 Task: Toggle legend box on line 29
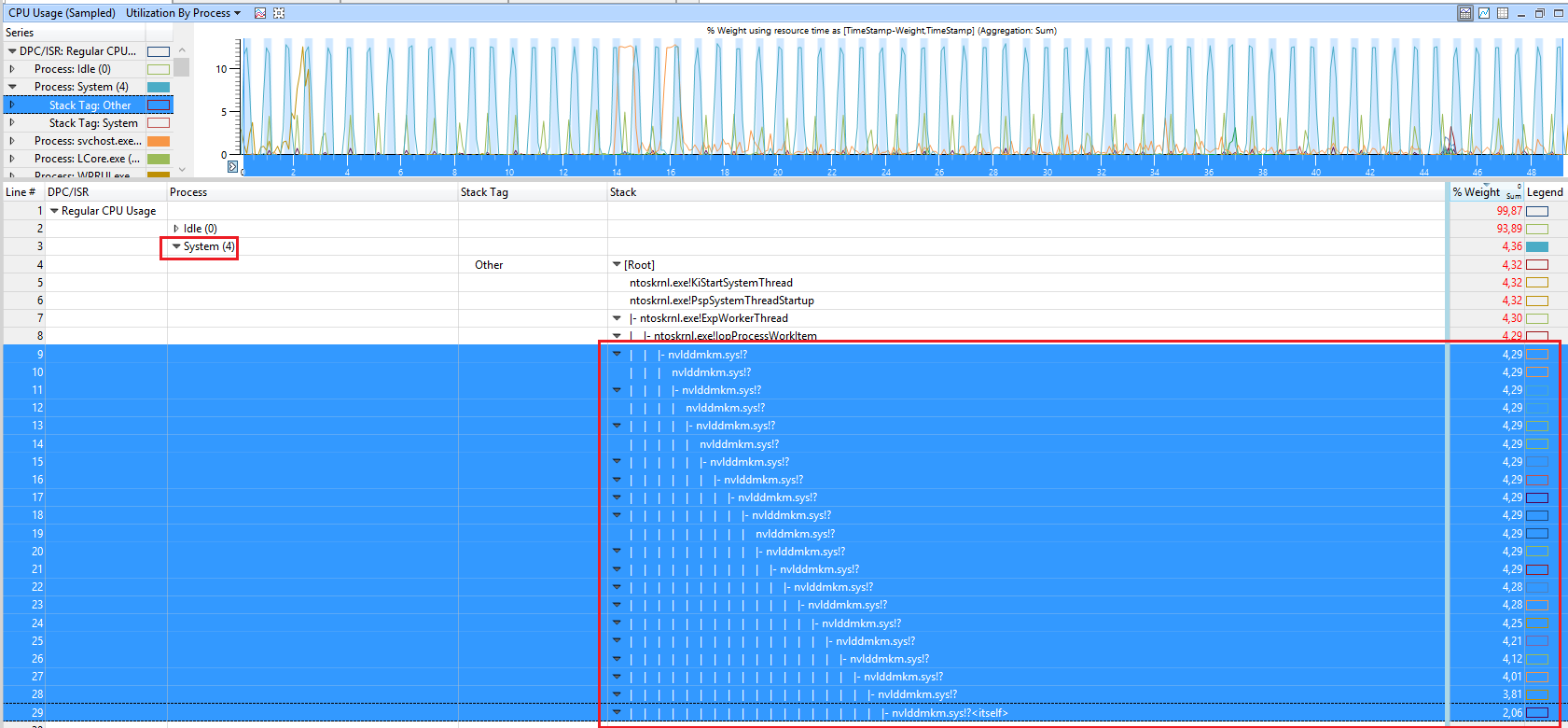tap(1537, 712)
